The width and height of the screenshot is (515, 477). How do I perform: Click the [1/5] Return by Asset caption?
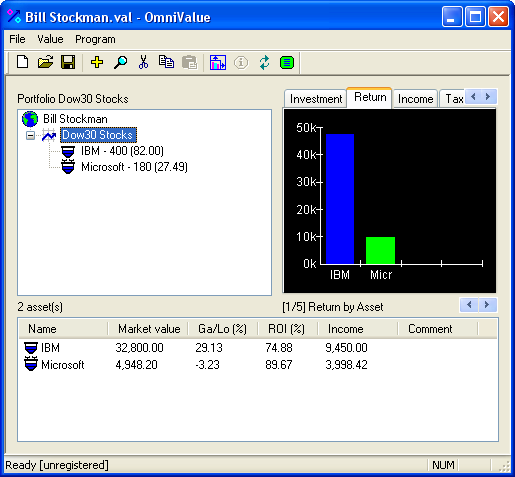[333, 307]
